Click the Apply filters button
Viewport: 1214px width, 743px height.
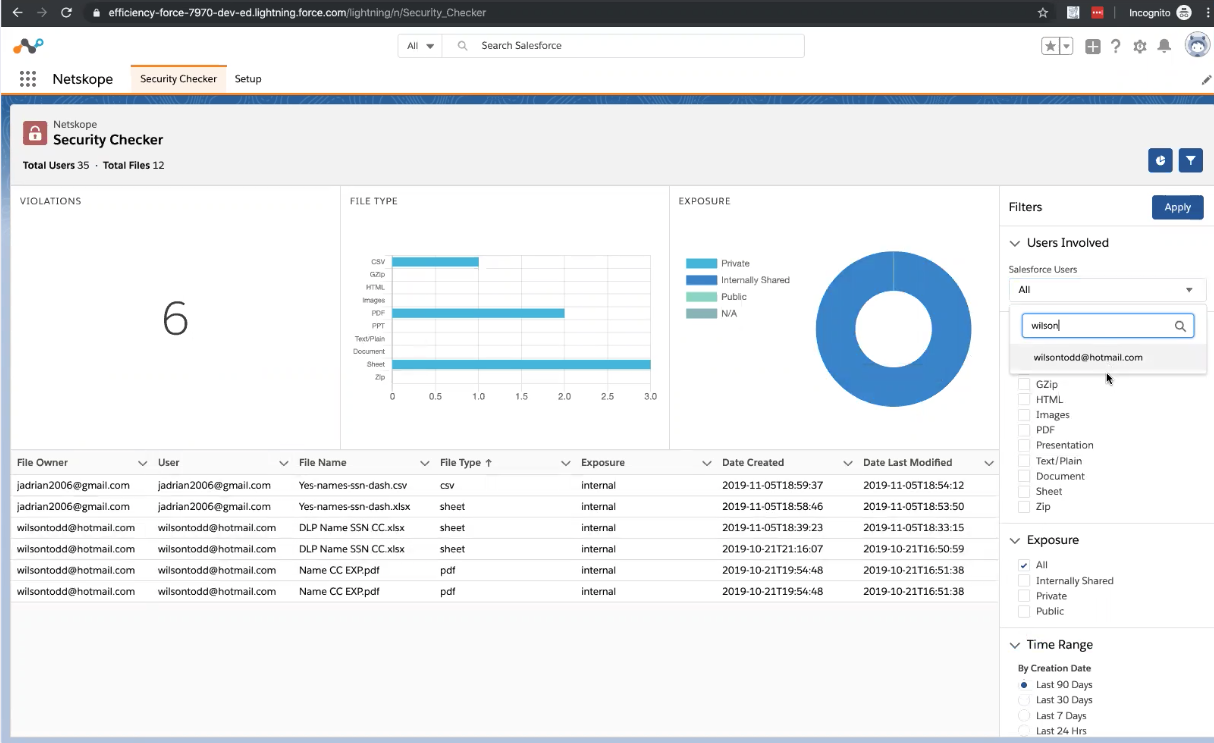pos(1177,207)
